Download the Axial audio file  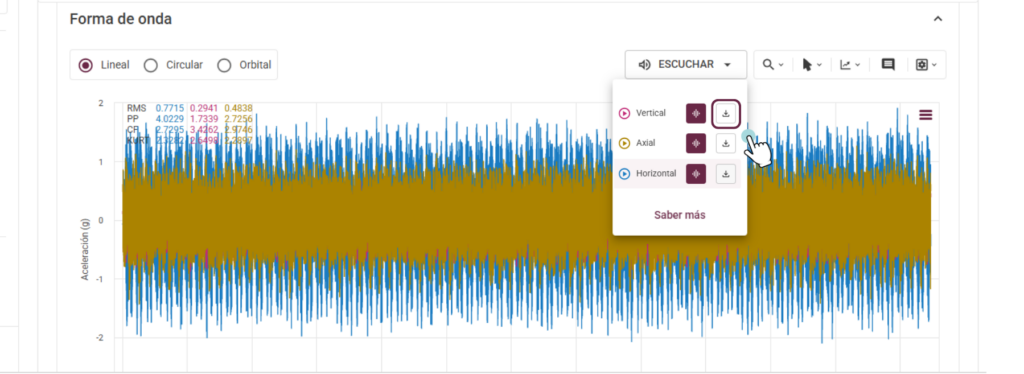pyautogui.click(x=726, y=143)
